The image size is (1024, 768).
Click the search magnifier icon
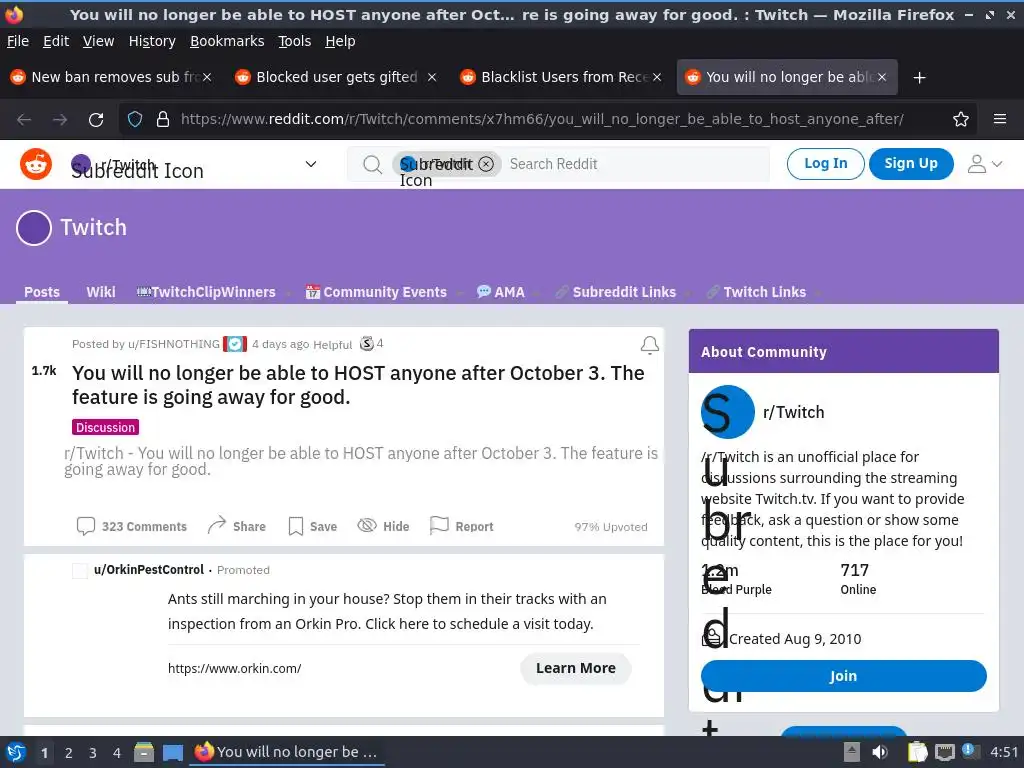[372, 164]
